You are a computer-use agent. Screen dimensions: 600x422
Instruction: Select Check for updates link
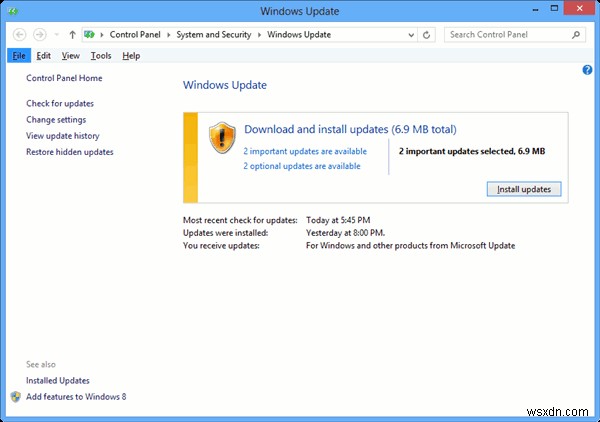tap(60, 103)
